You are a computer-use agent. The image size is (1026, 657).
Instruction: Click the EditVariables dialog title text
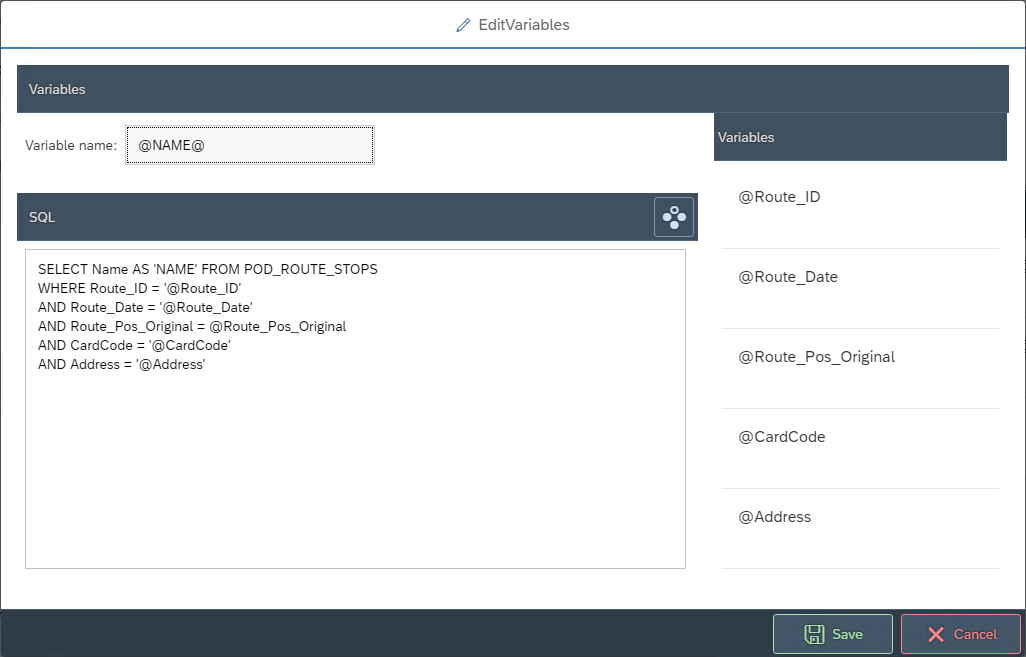point(524,25)
